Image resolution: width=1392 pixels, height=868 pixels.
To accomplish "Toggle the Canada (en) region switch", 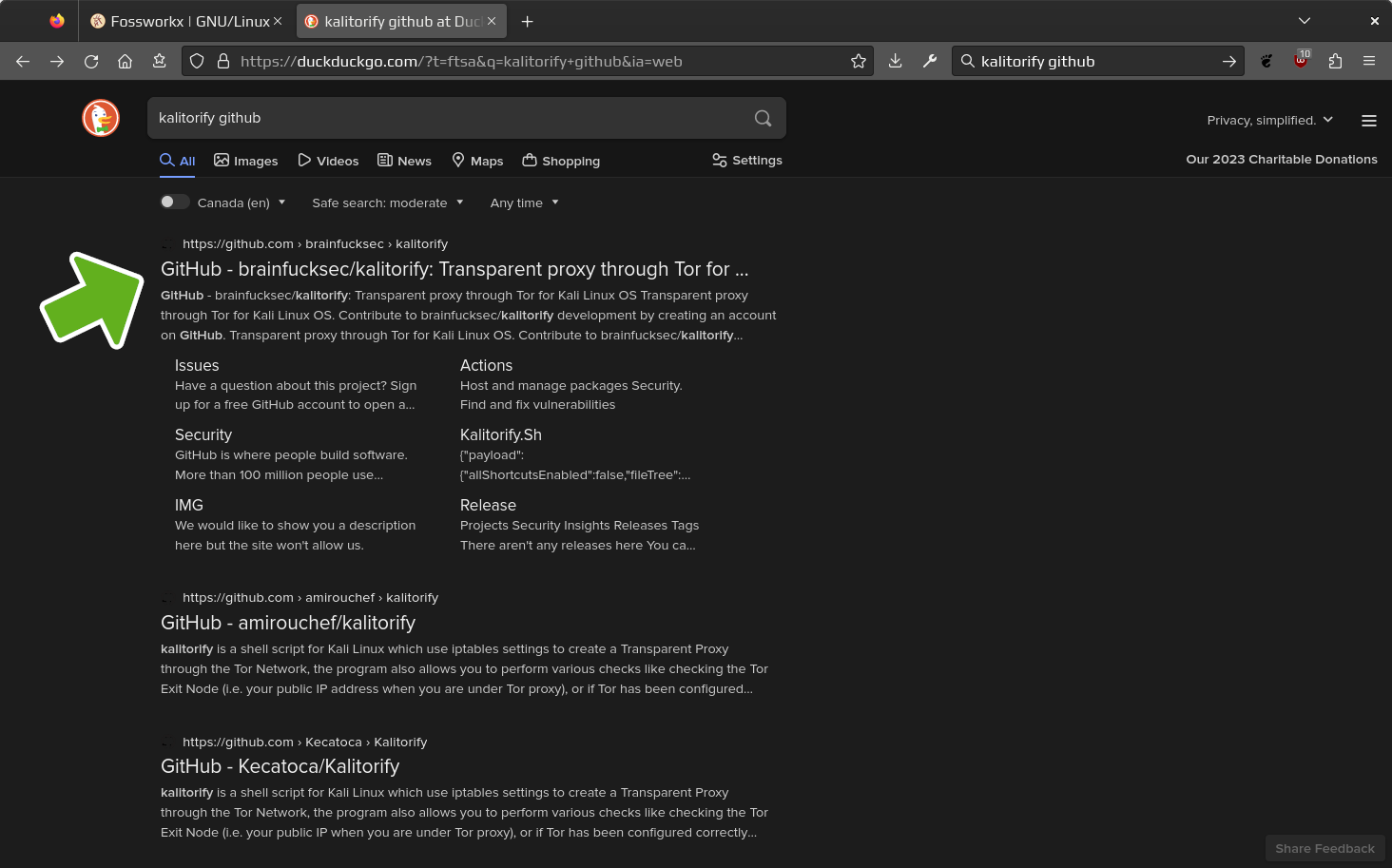I will point(174,202).
